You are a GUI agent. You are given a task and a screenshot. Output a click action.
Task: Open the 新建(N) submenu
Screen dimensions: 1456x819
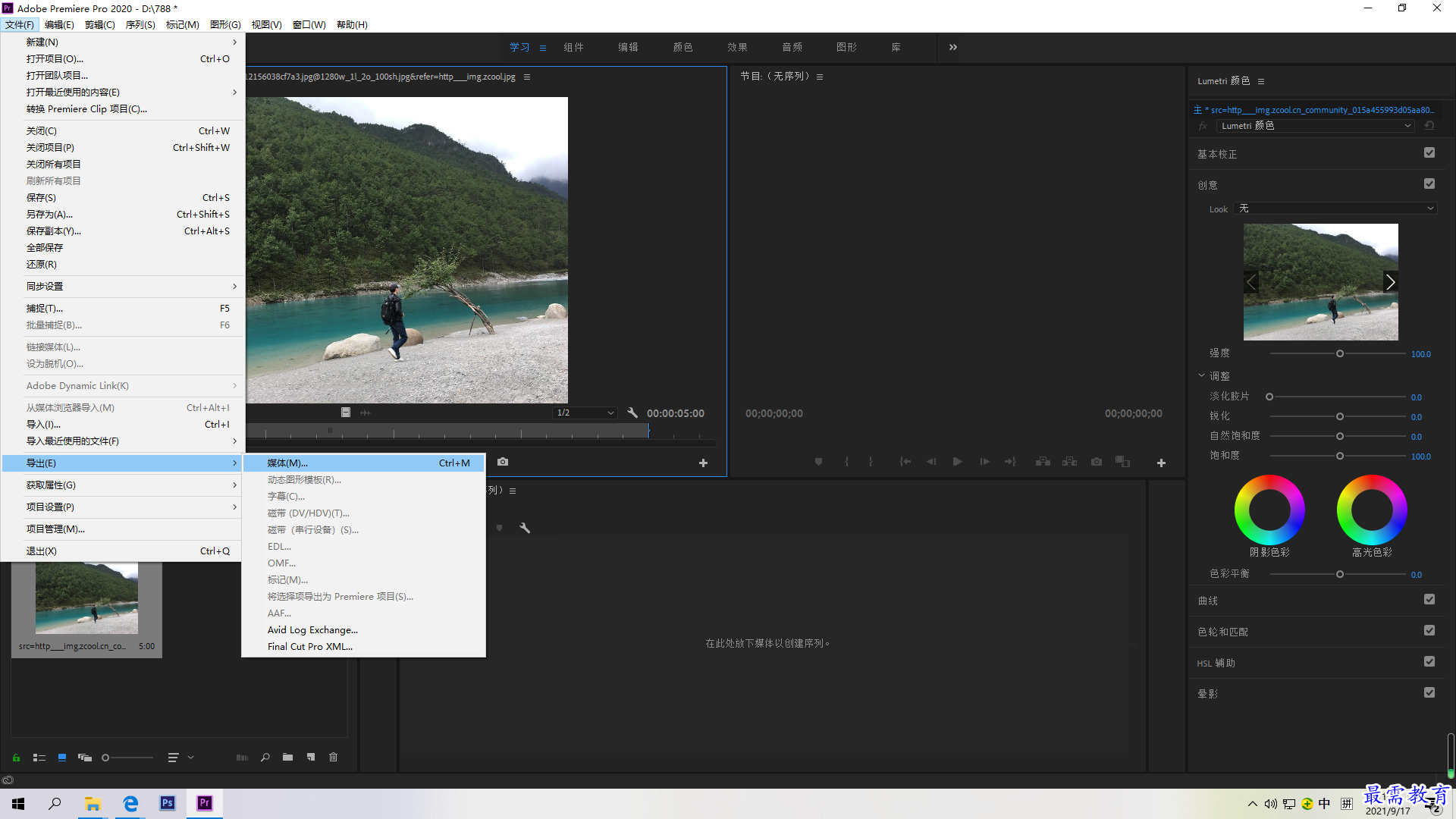[122, 42]
